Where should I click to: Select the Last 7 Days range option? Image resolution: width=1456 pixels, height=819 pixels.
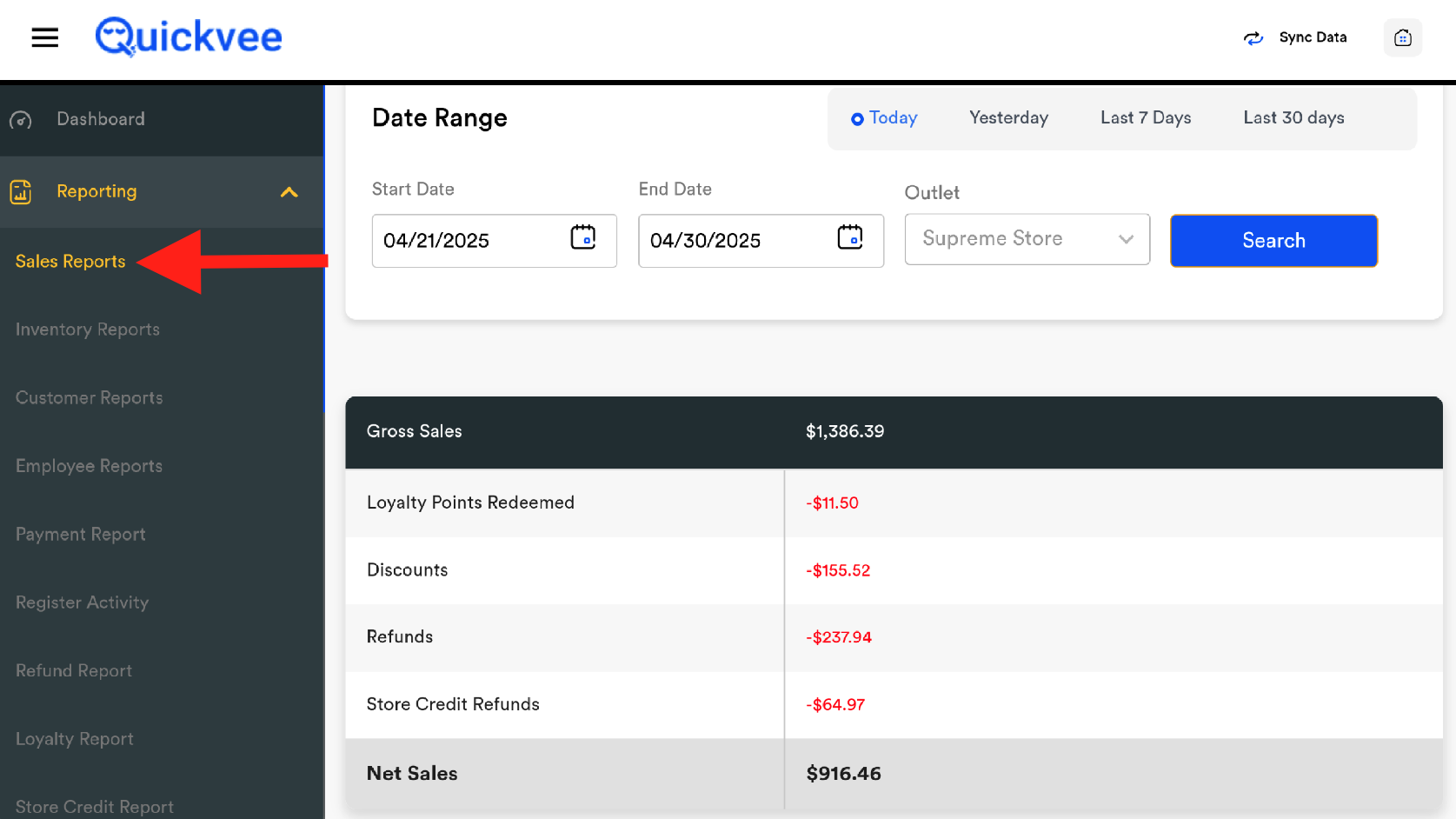(x=1145, y=118)
